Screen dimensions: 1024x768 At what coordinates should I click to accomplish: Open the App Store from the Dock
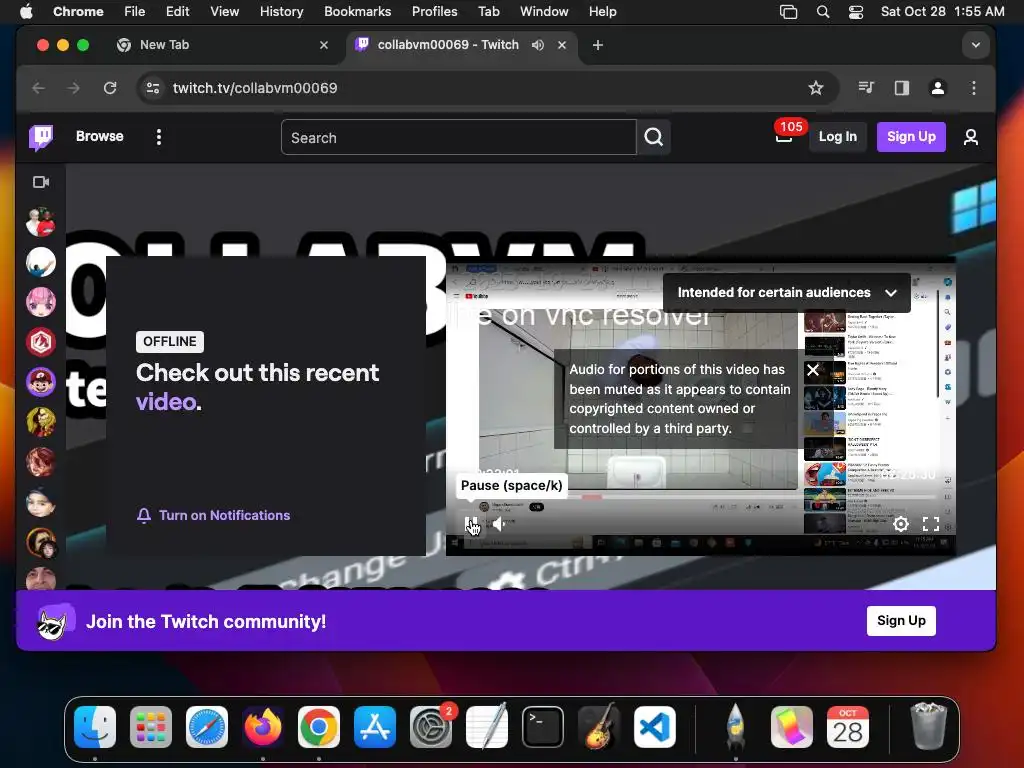[375, 727]
